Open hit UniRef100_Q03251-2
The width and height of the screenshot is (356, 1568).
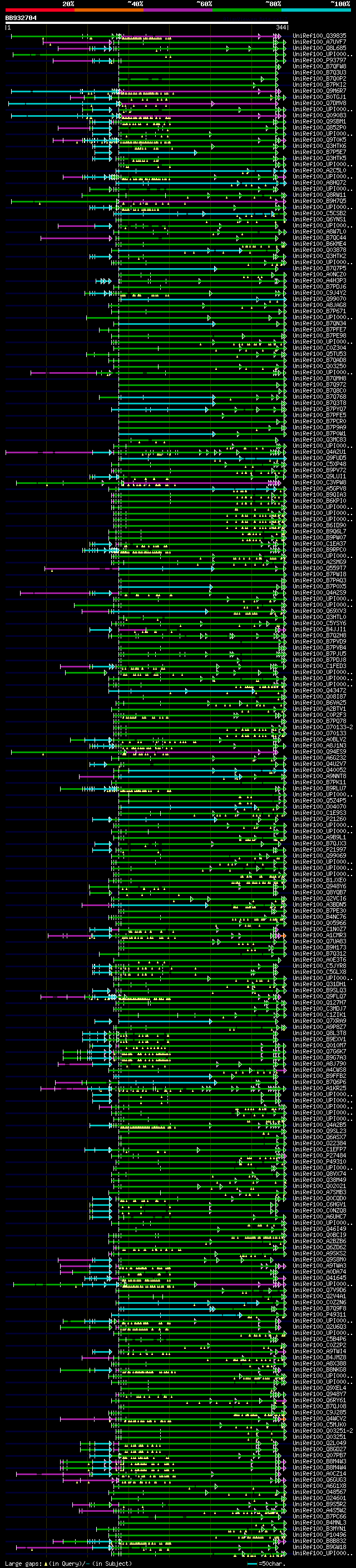pos(323,1430)
